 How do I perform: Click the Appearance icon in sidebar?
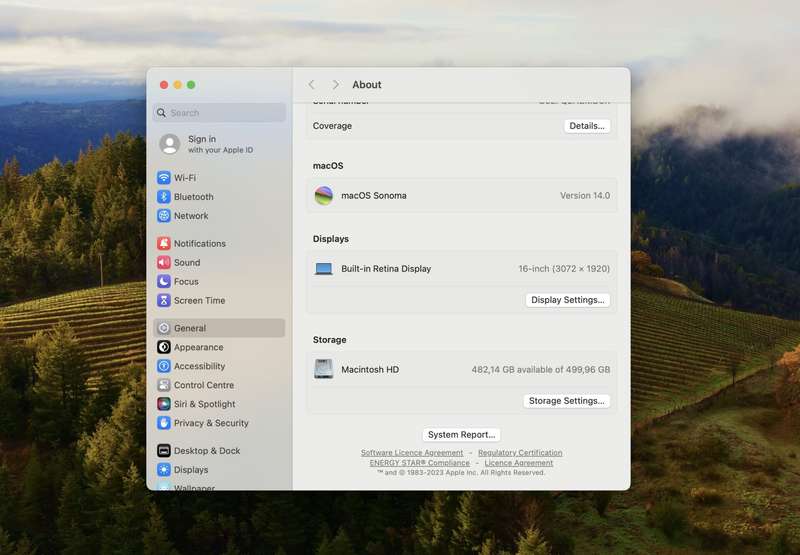[164, 347]
